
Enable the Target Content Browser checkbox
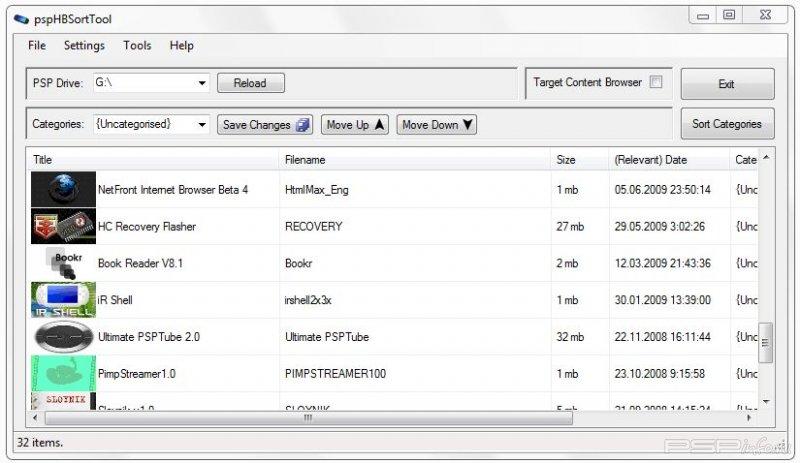(656, 82)
